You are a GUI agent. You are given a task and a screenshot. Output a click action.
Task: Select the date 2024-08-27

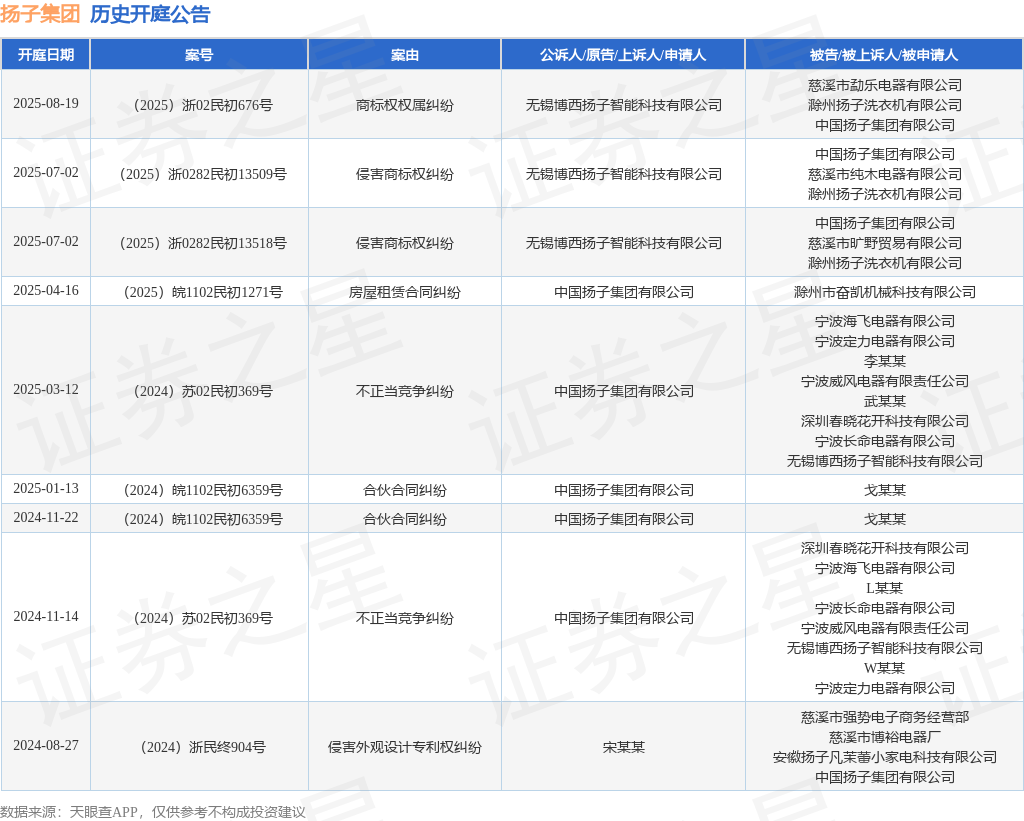click(x=46, y=745)
